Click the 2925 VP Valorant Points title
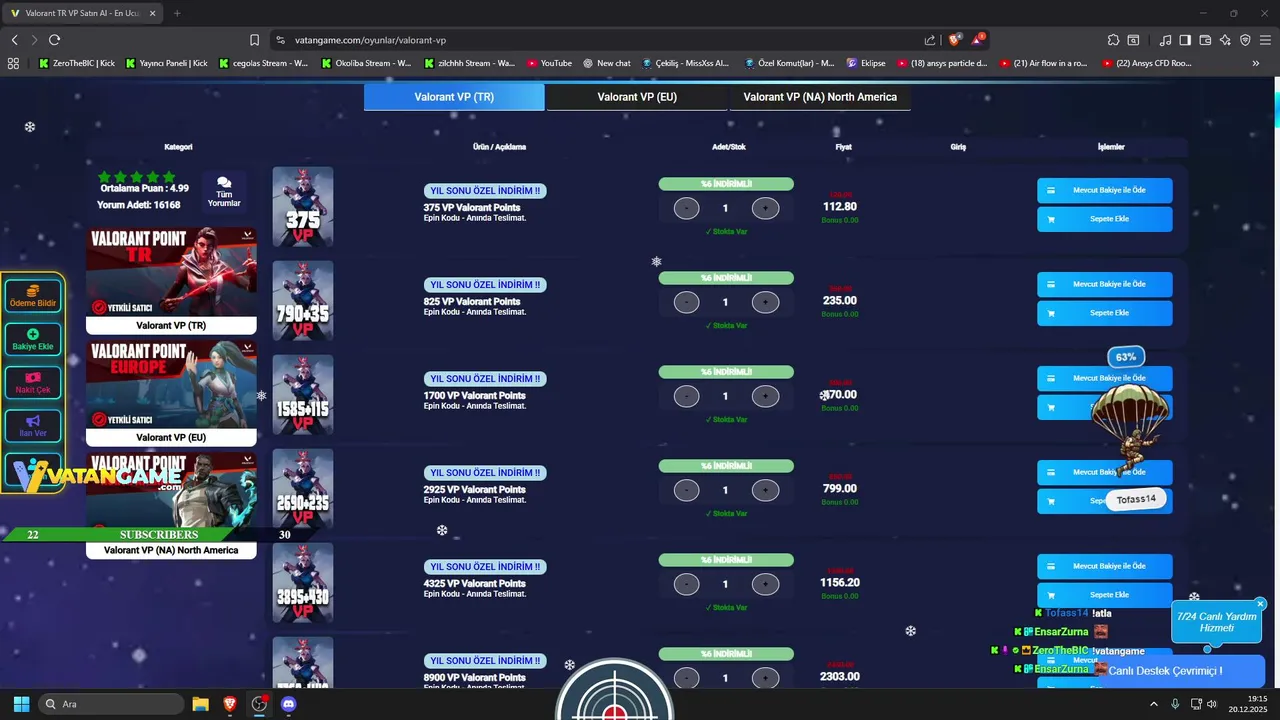1280x720 pixels. pos(474,490)
